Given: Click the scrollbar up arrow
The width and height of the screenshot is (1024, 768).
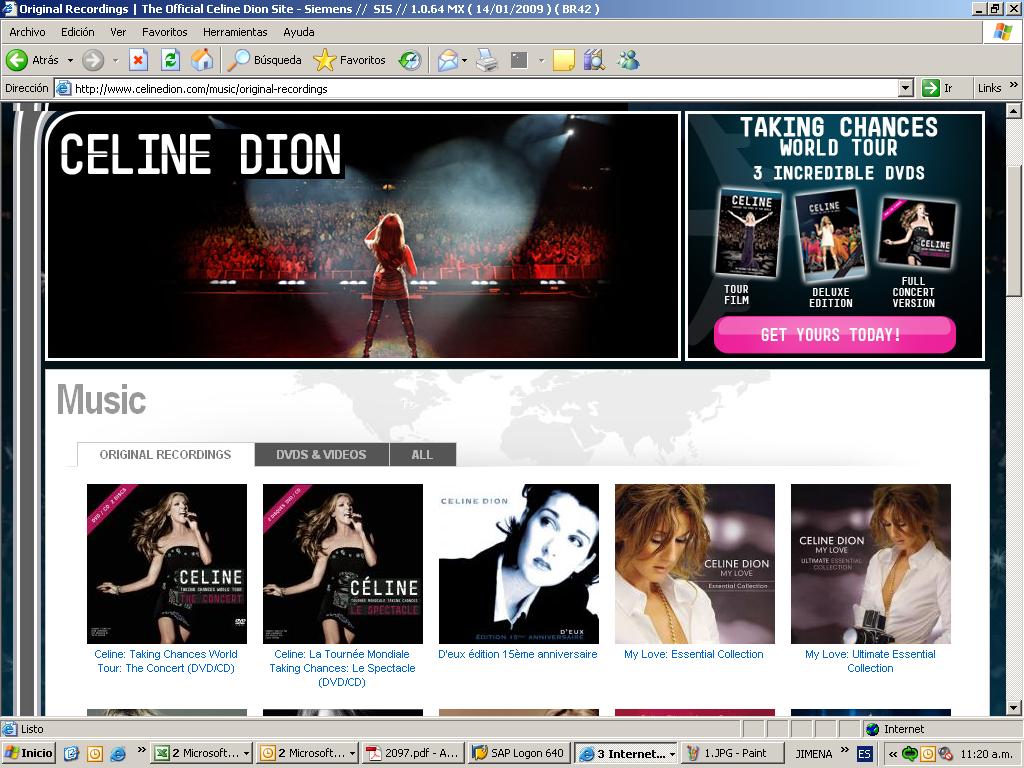Looking at the screenshot, I should tap(1014, 111).
